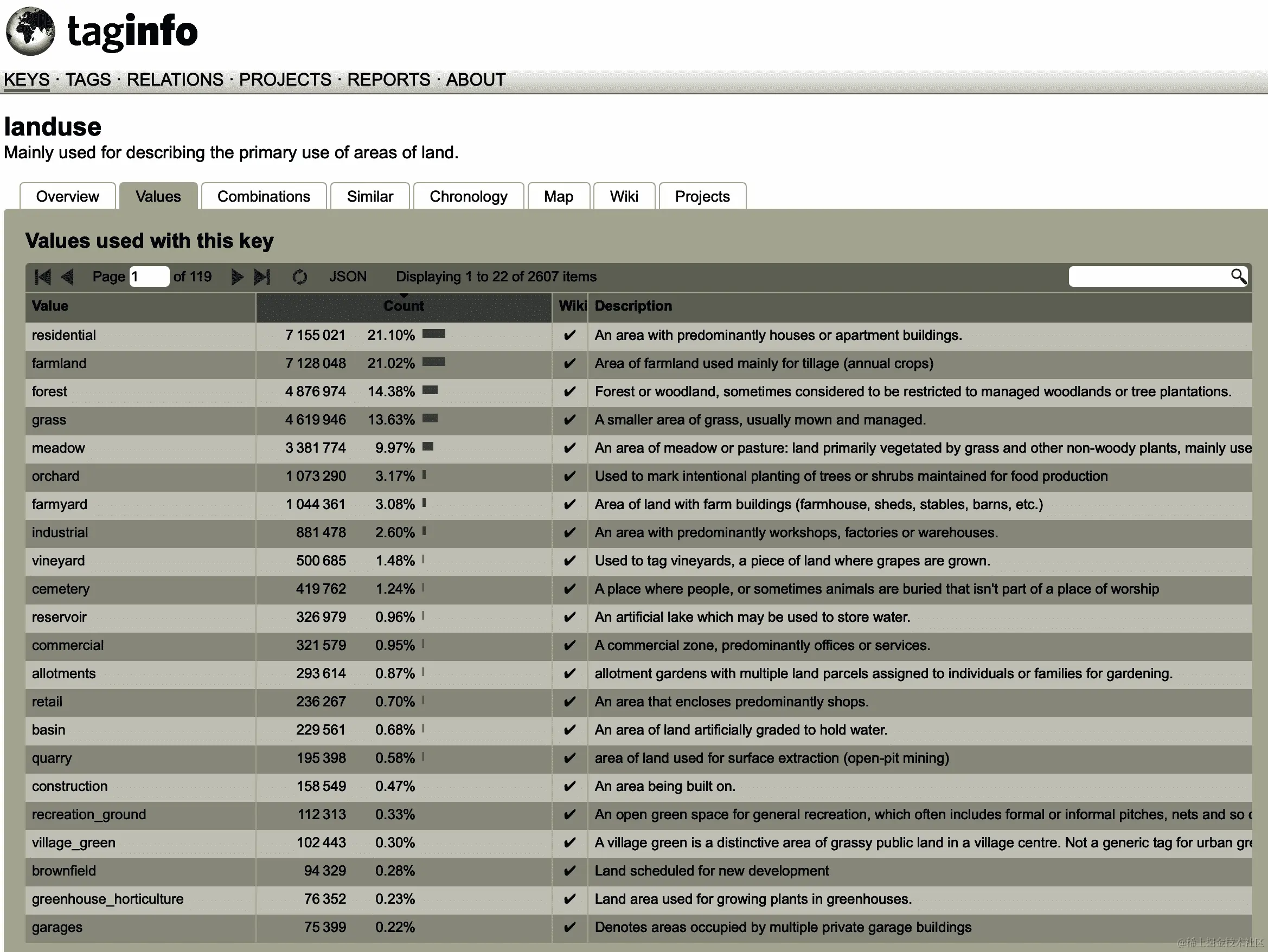Jump to last page of results

point(262,277)
